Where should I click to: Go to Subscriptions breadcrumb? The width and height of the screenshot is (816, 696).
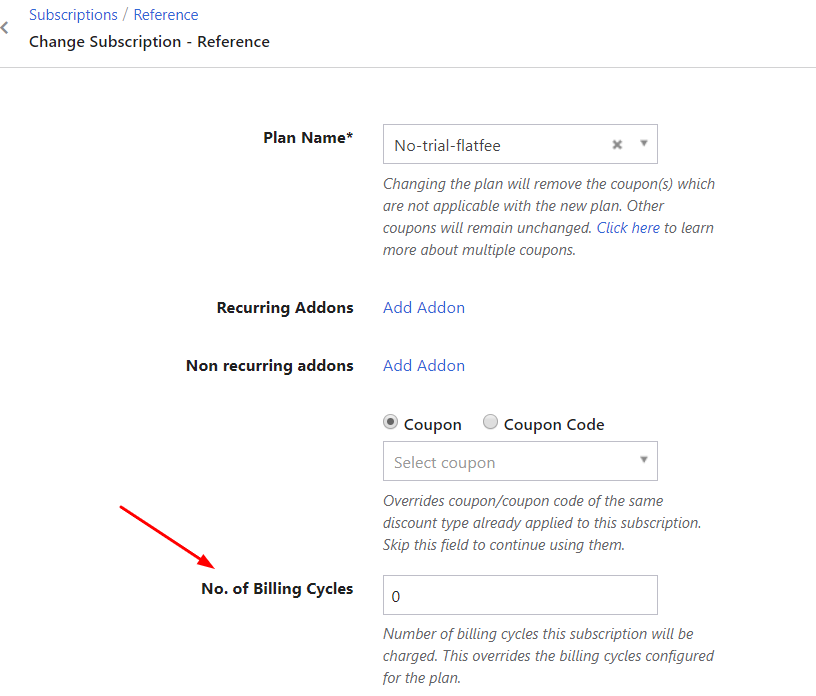pyautogui.click(x=73, y=15)
